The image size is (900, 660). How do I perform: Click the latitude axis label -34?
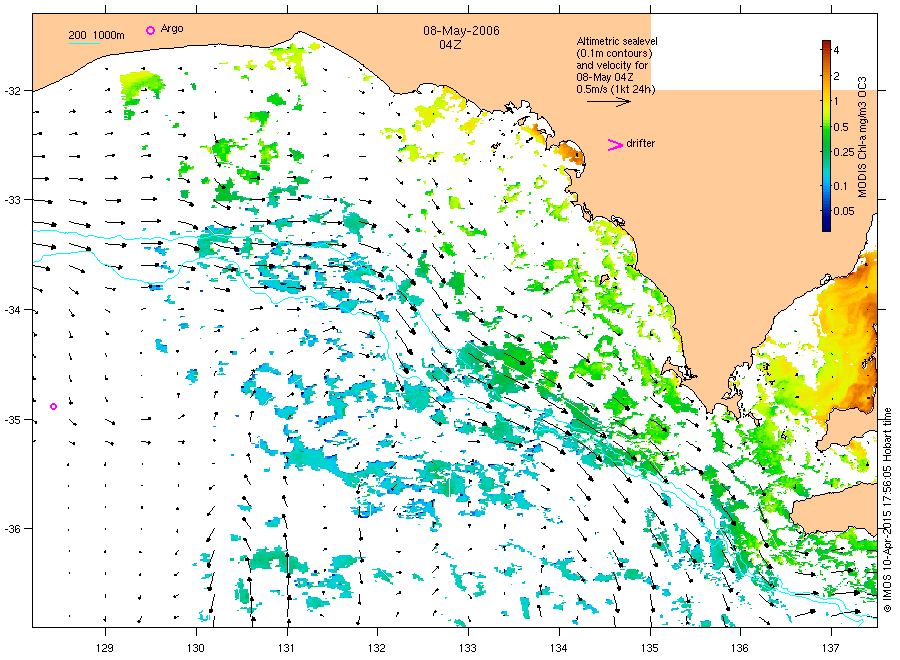pyautogui.click(x=12, y=310)
